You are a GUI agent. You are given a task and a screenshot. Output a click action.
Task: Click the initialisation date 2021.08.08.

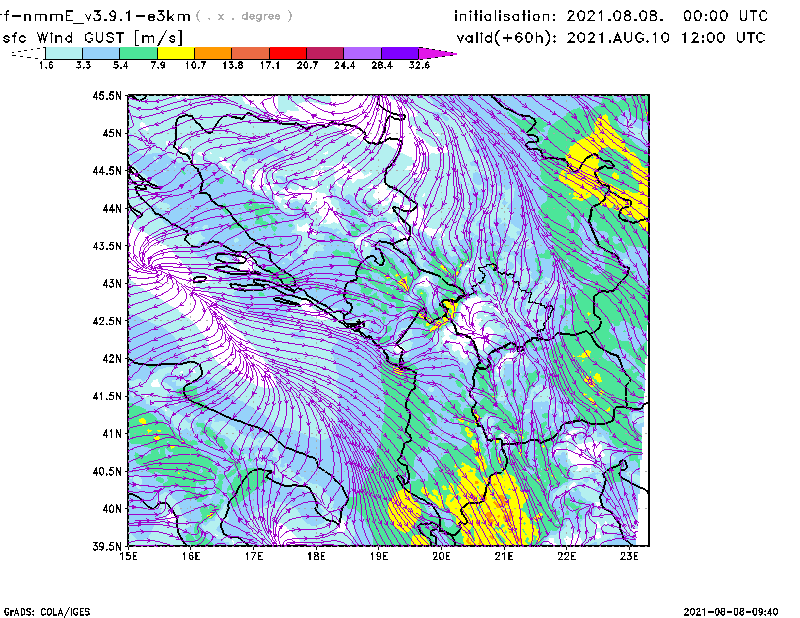[615, 16]
